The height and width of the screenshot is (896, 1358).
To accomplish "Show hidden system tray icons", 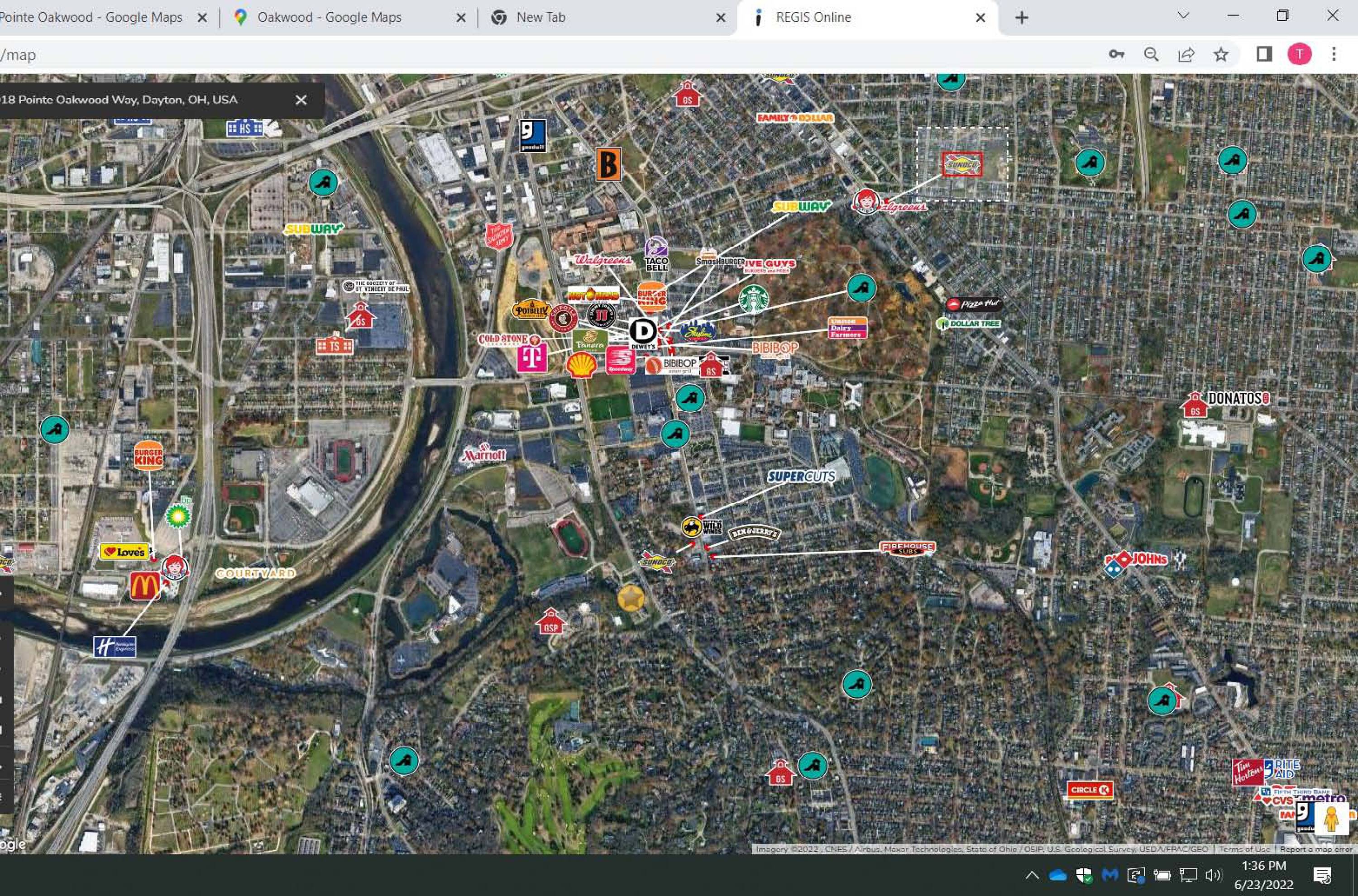I will tap(1032, 875).
